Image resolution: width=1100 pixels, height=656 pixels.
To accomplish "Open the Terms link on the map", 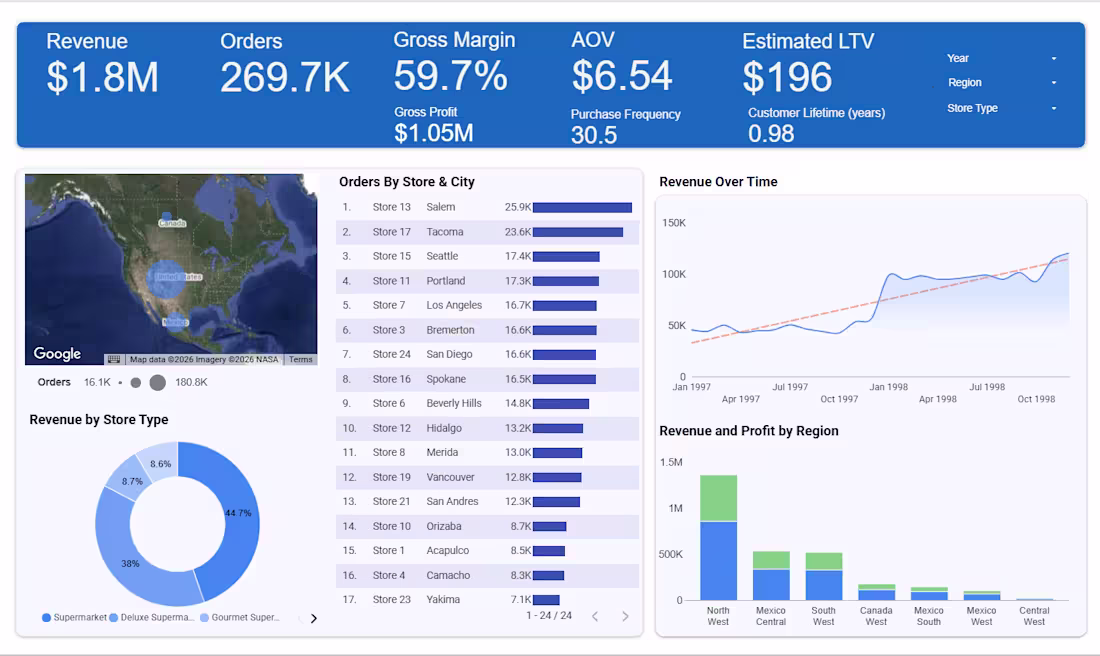I will point(301,358).
